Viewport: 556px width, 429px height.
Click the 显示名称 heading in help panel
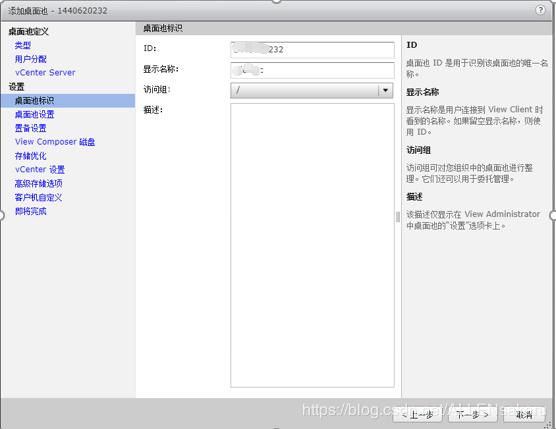click(423, 92)
